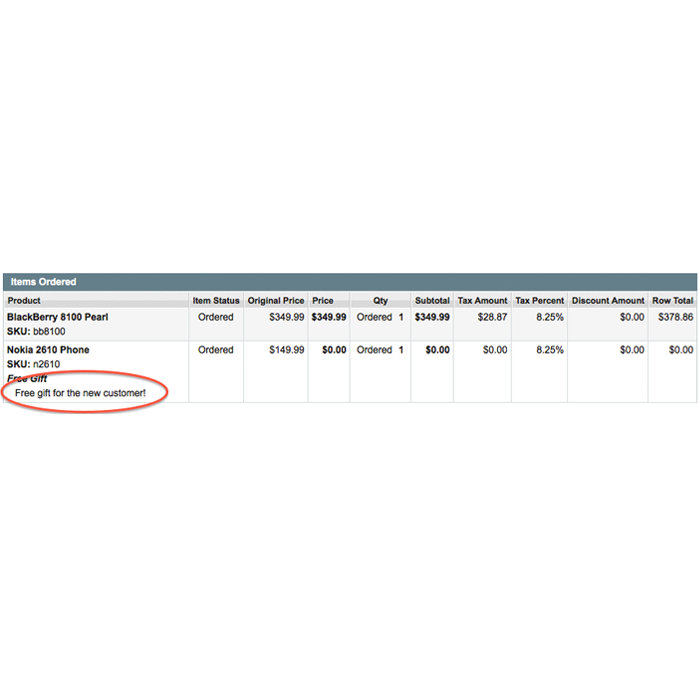Click the Nokia row total $0.00

[681, 350]
